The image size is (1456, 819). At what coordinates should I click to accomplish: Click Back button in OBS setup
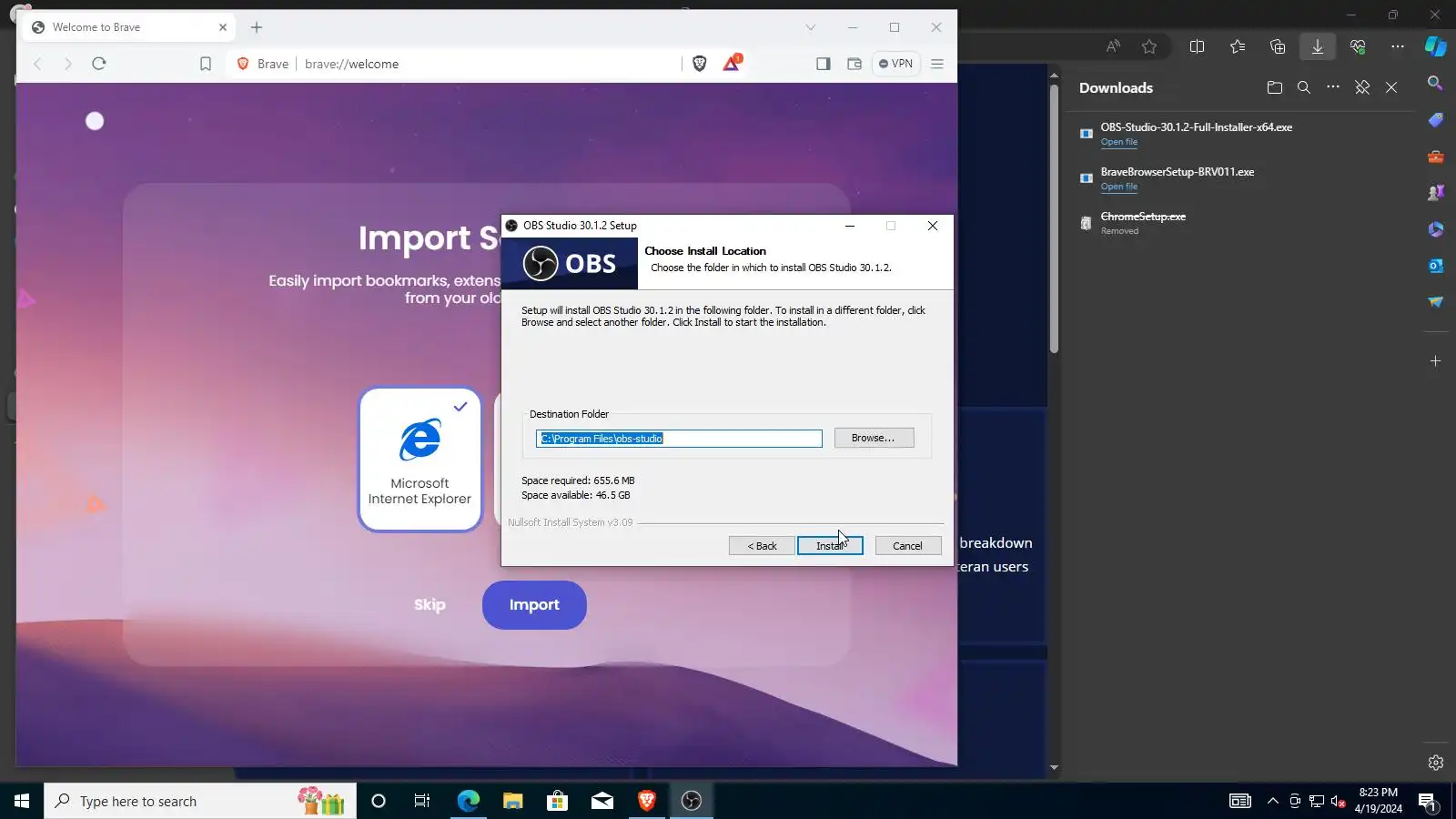[x=762, y=546]
